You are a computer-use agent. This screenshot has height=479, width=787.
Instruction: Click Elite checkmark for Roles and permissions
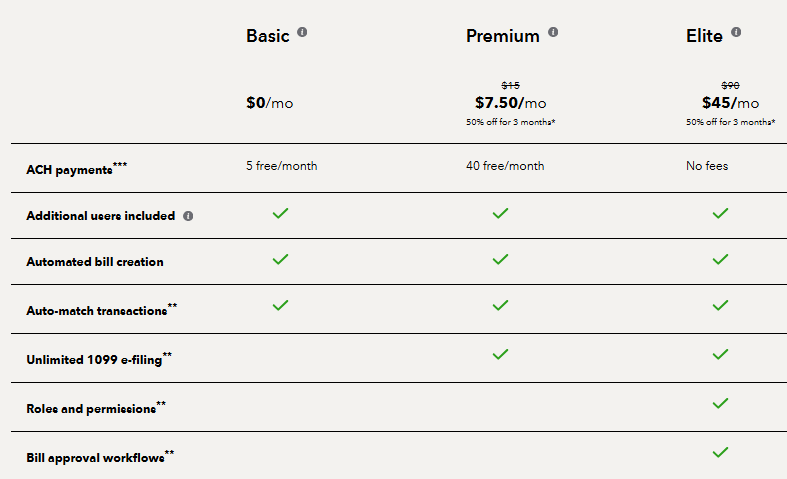point(720,403)
